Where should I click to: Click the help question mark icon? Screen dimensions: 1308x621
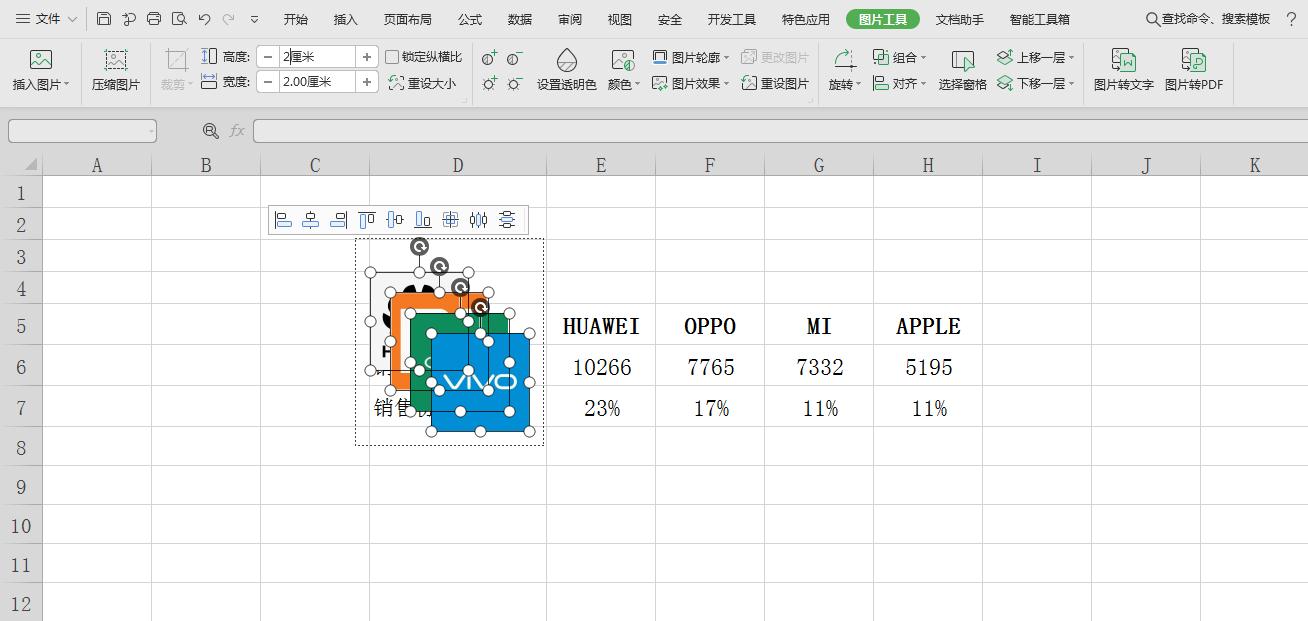point(1291,19)
